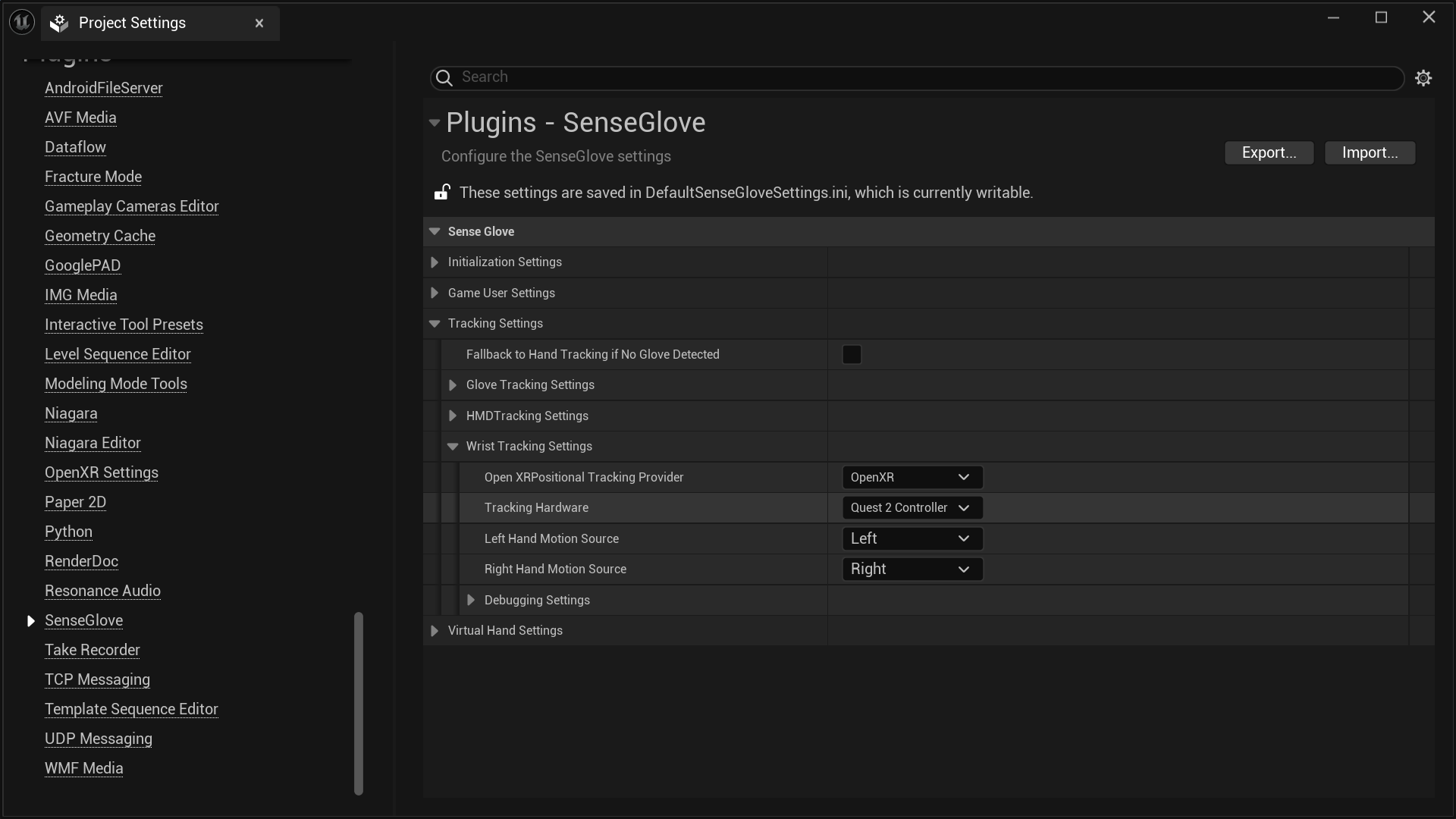
Task: Toggle Fallback to Hand Tracking checkbox
Action: coord(851,354)
